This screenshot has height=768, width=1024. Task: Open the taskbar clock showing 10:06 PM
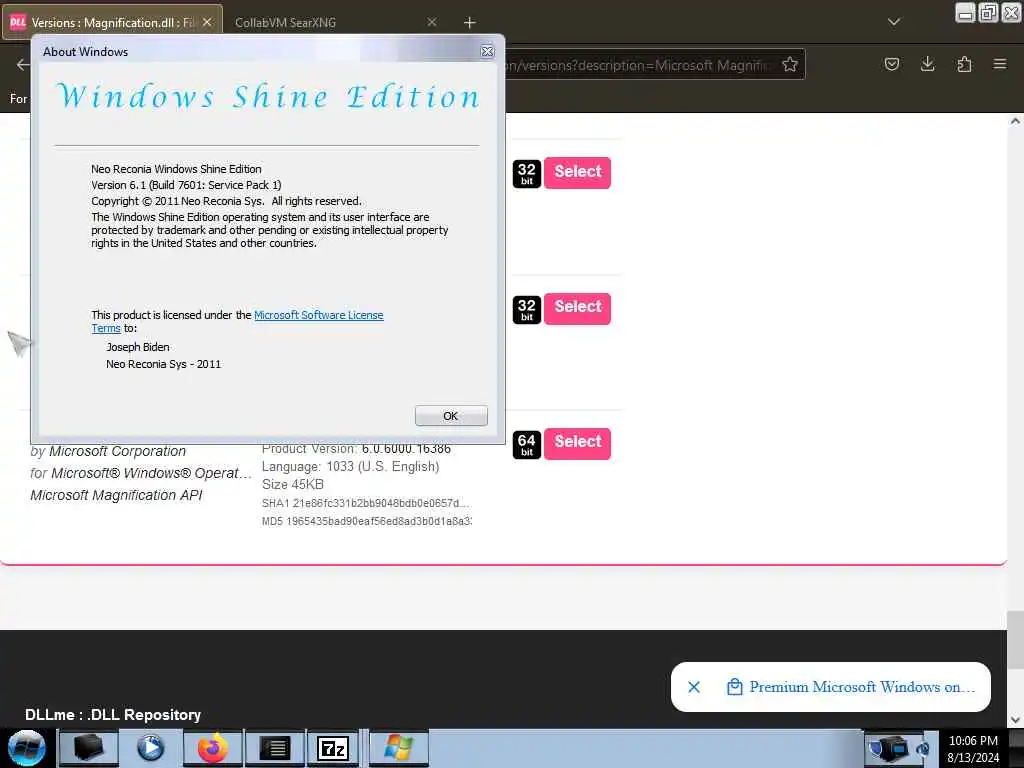973,748
